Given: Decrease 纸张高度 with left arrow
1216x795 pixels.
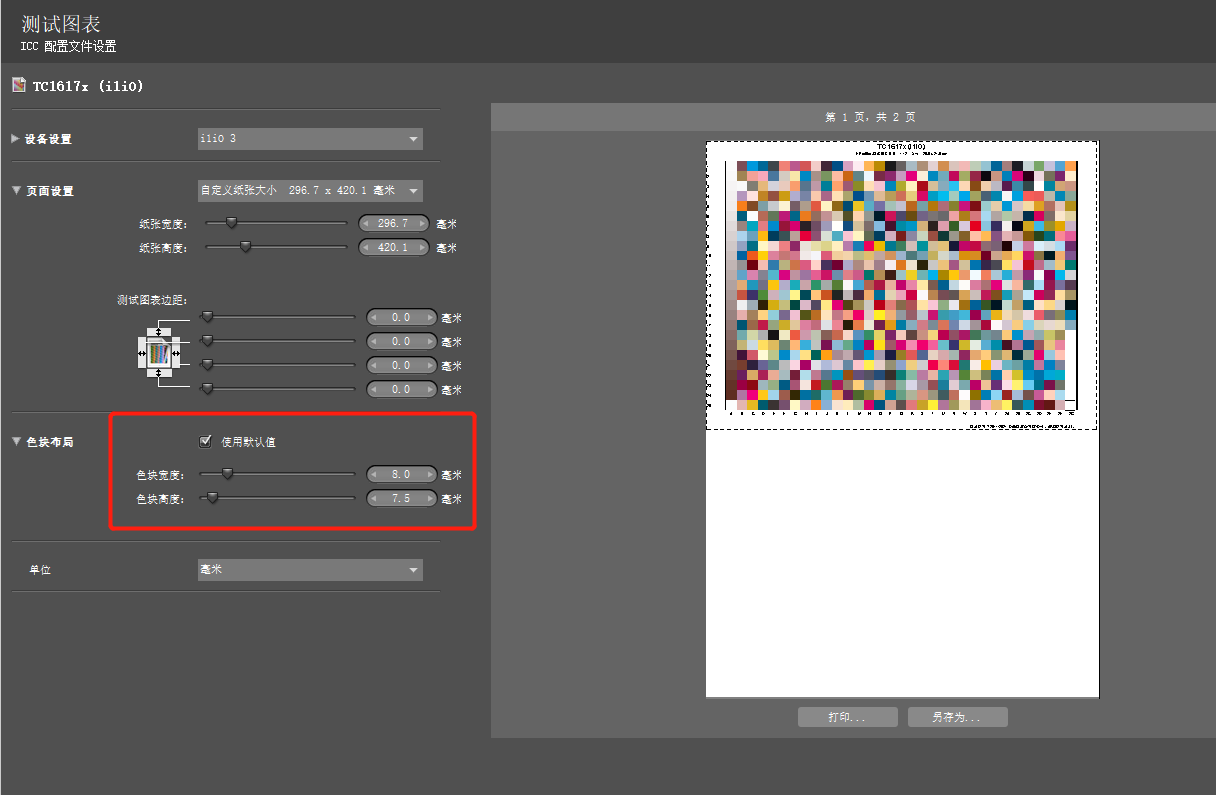Looking at the screenshot, I should click(x=368, y=247).
